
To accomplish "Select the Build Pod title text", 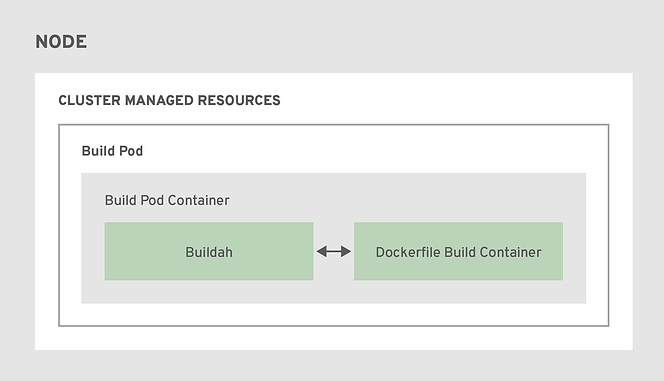I will tap(112, 151).
